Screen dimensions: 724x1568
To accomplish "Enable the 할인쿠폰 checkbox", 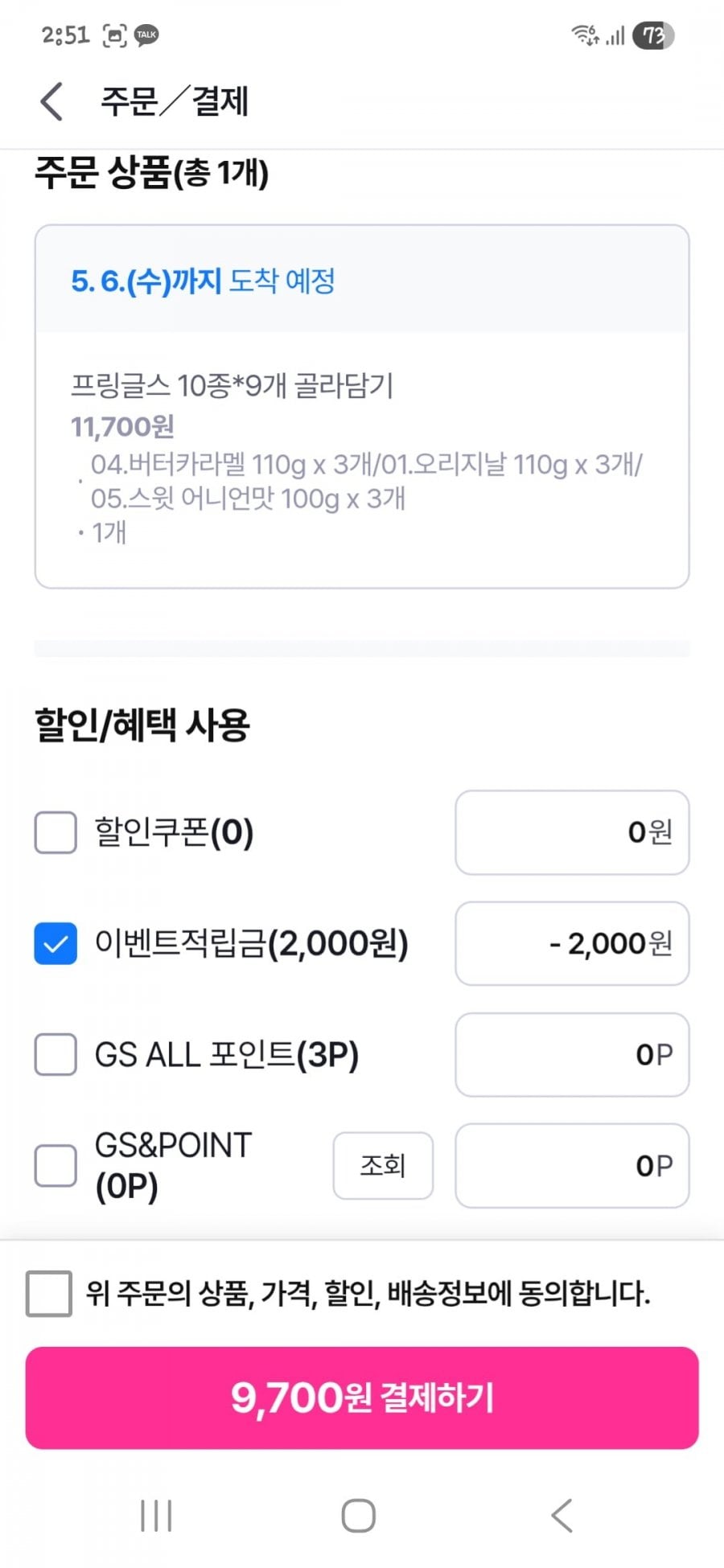I will point(56,832).
